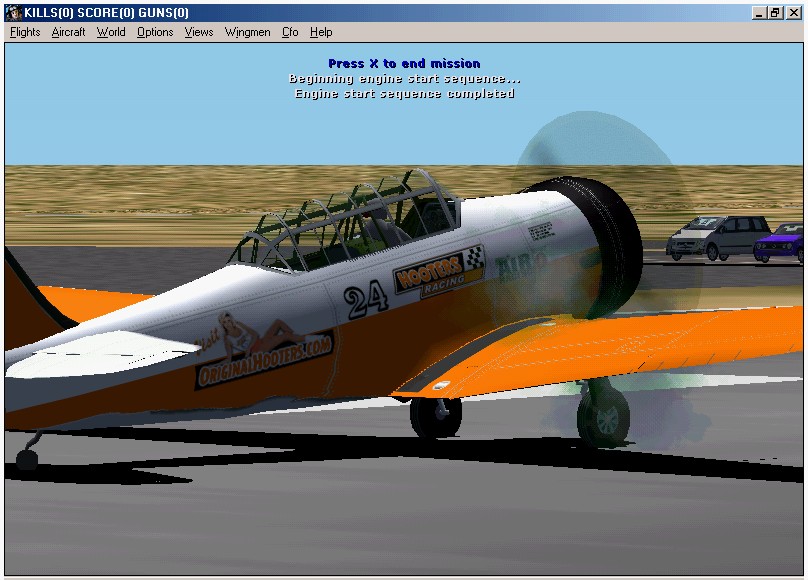Open the Options menu
This screenshot has width=808, height=580.
(x=155, y=32)
